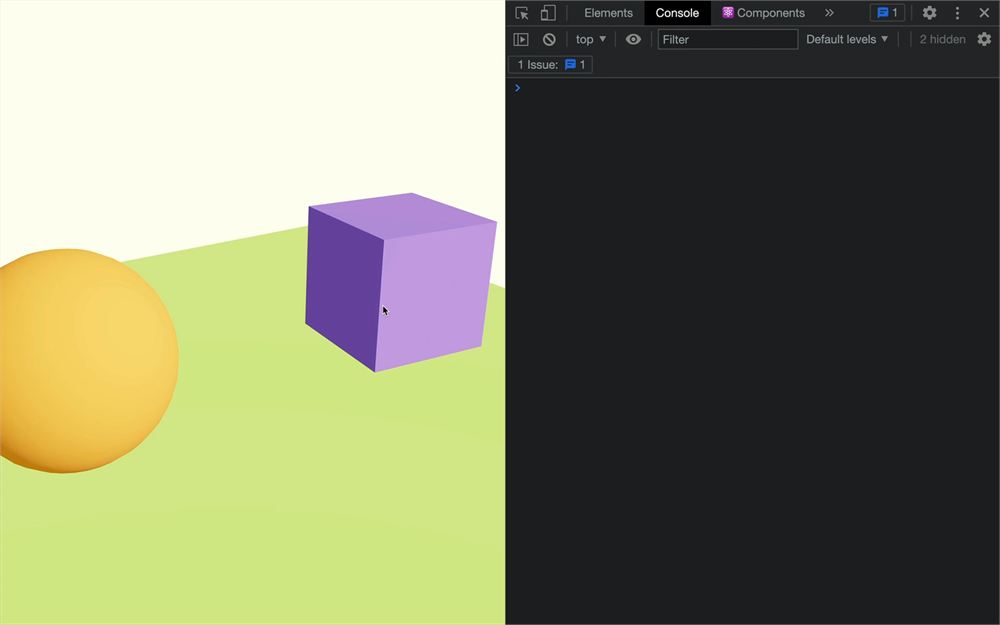The width and height of the screenshot is (1000, 625).
Task: Open the top JavaScript context dropdown
Action: tap(591, 40)
